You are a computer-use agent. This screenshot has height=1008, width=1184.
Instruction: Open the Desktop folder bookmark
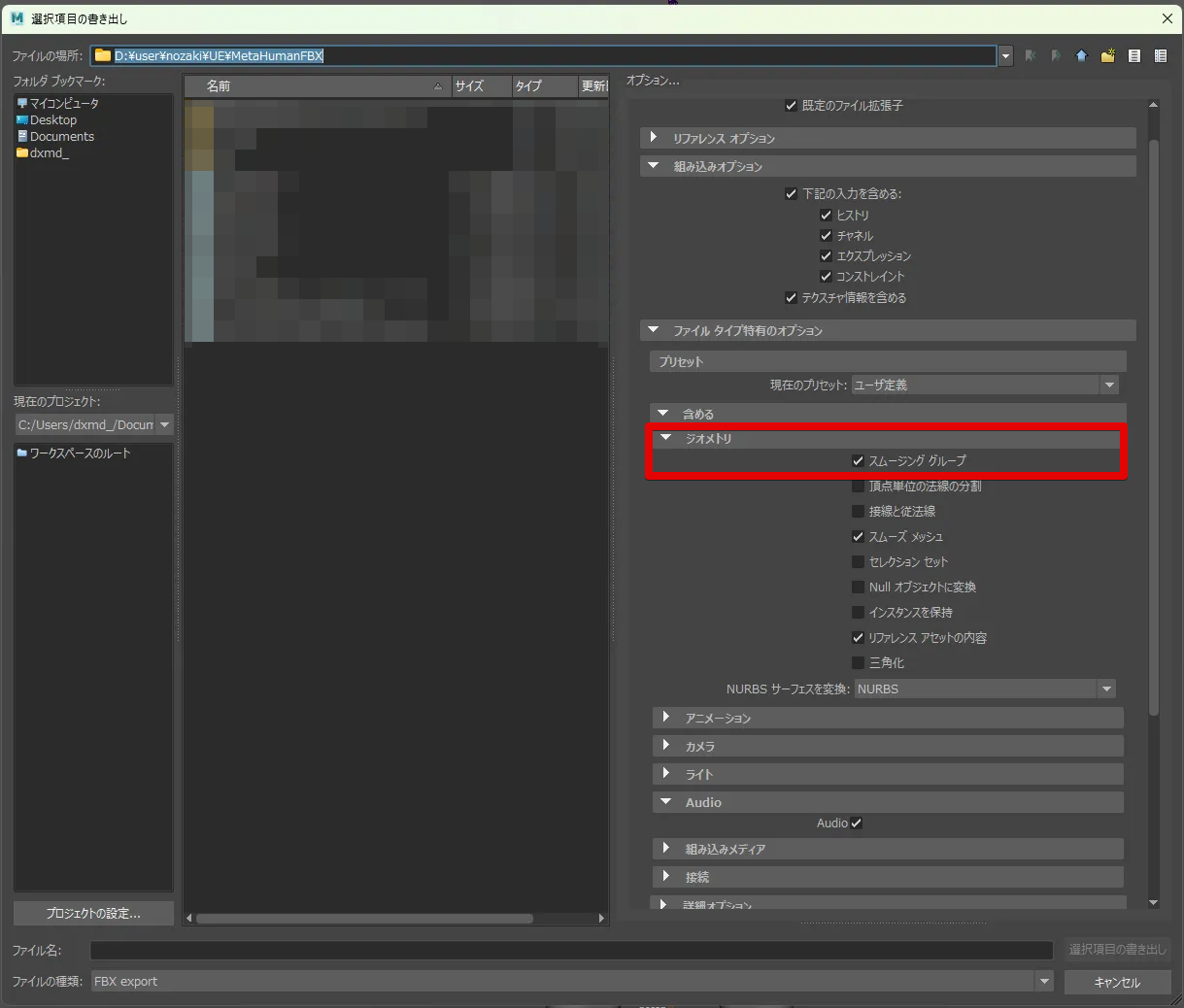point(52,119)
